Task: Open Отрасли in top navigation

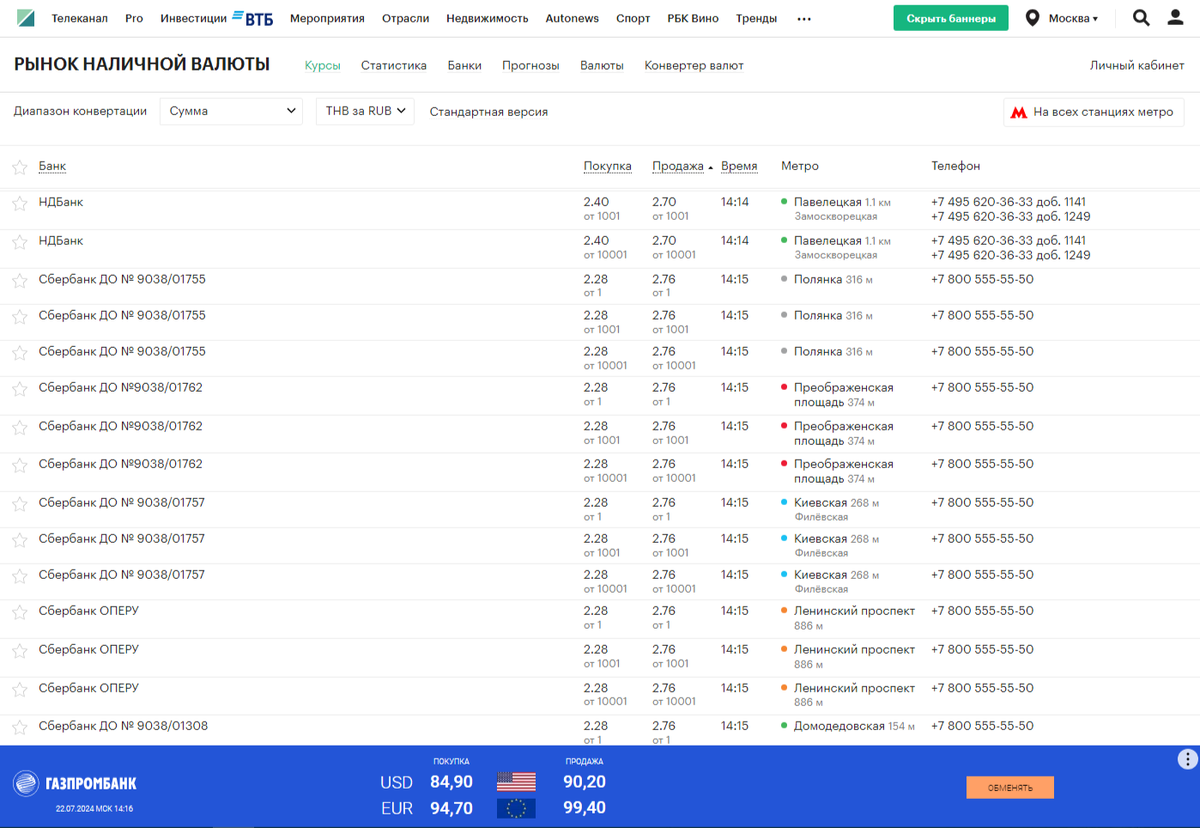Action: [406, 18]
